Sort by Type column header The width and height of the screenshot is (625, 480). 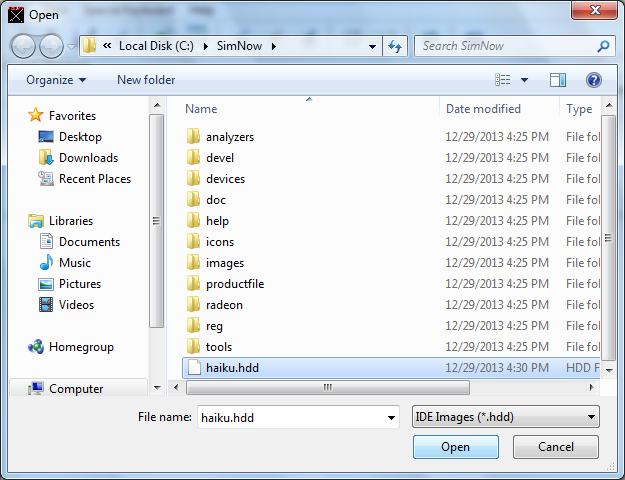pyautogui.click(x=579, y=109)
